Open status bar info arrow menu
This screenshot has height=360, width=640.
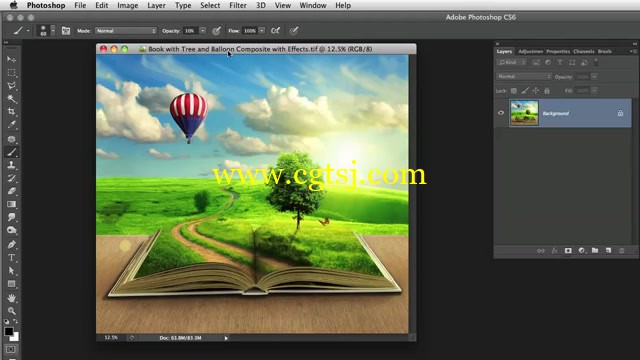(x=226, y=338)
